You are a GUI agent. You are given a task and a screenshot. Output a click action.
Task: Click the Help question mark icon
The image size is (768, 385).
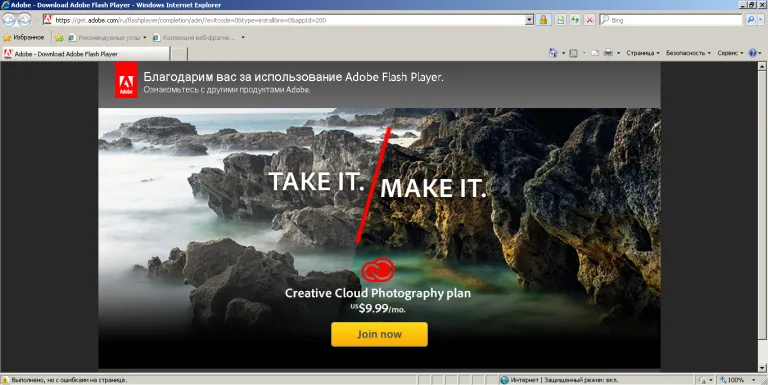pos(753,53)
